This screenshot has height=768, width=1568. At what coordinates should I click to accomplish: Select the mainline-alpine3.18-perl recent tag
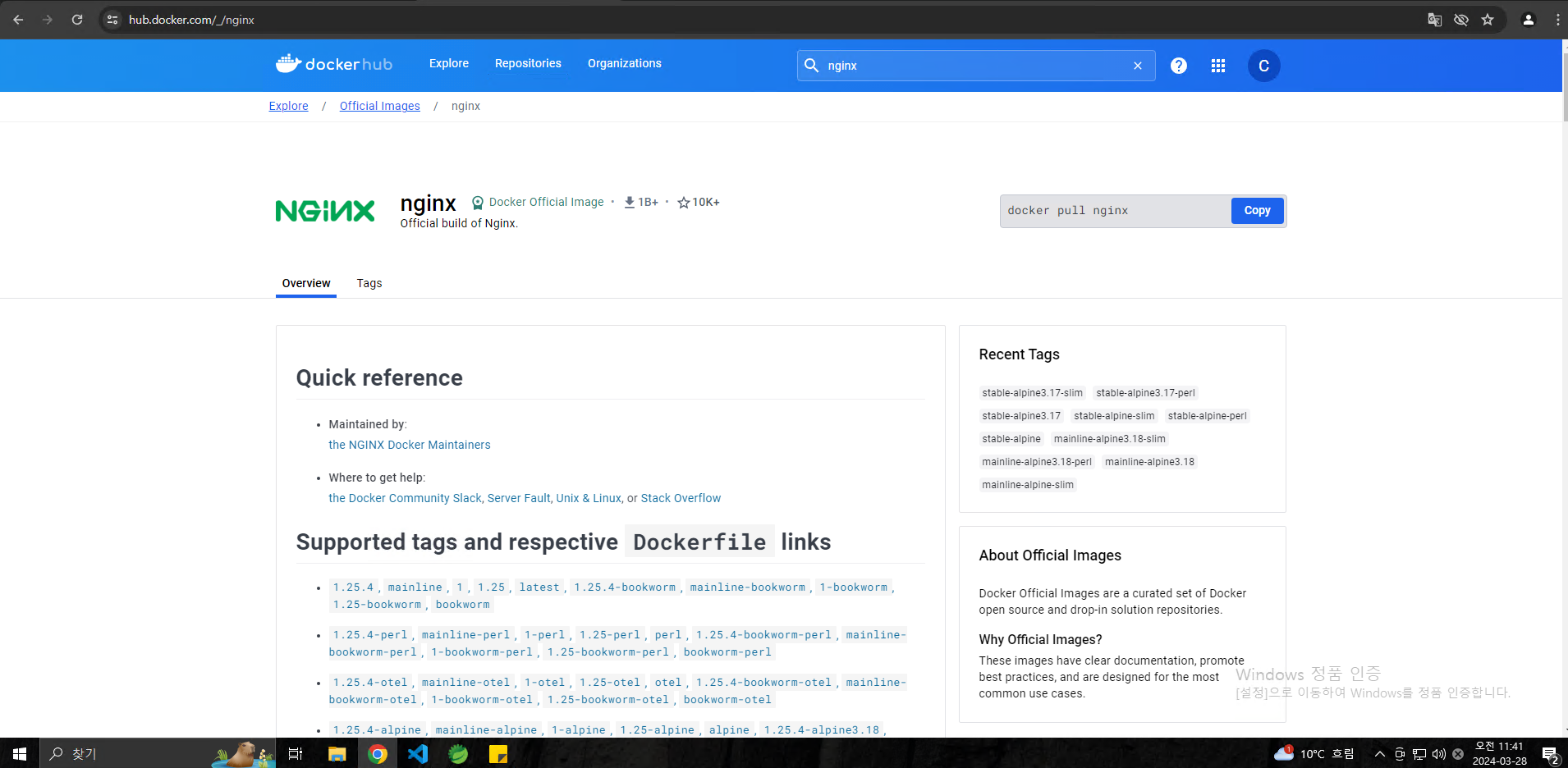pyautogui.click(x=1037, y=462)
